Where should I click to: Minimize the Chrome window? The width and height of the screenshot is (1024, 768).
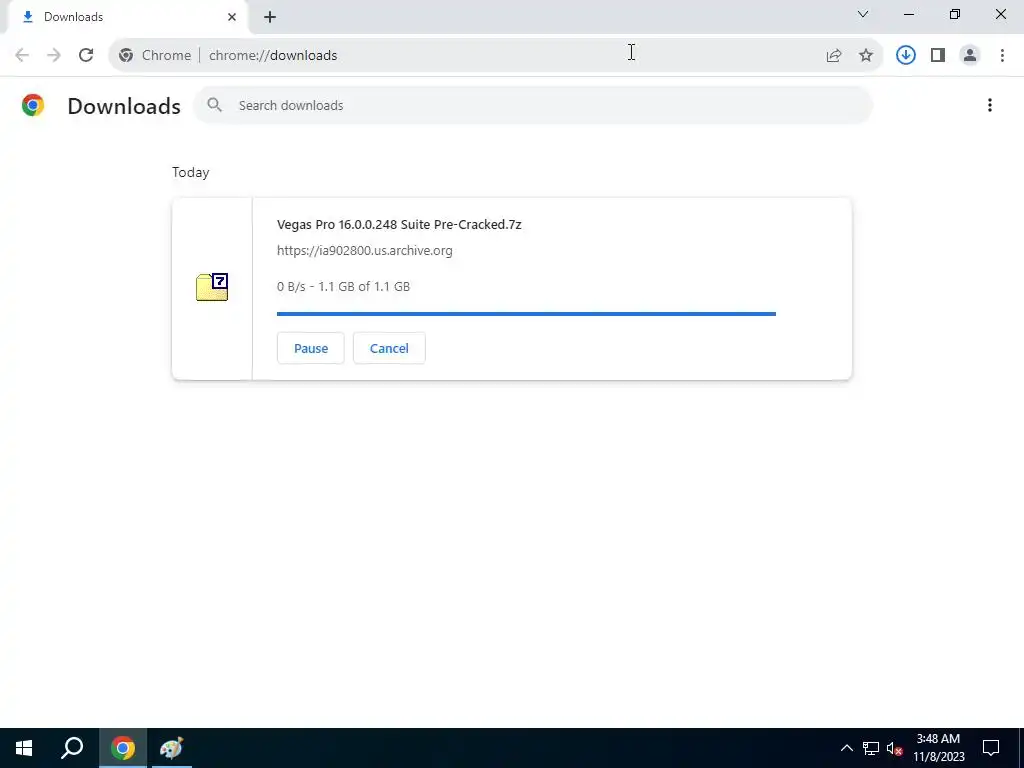[x=909, y=14]
